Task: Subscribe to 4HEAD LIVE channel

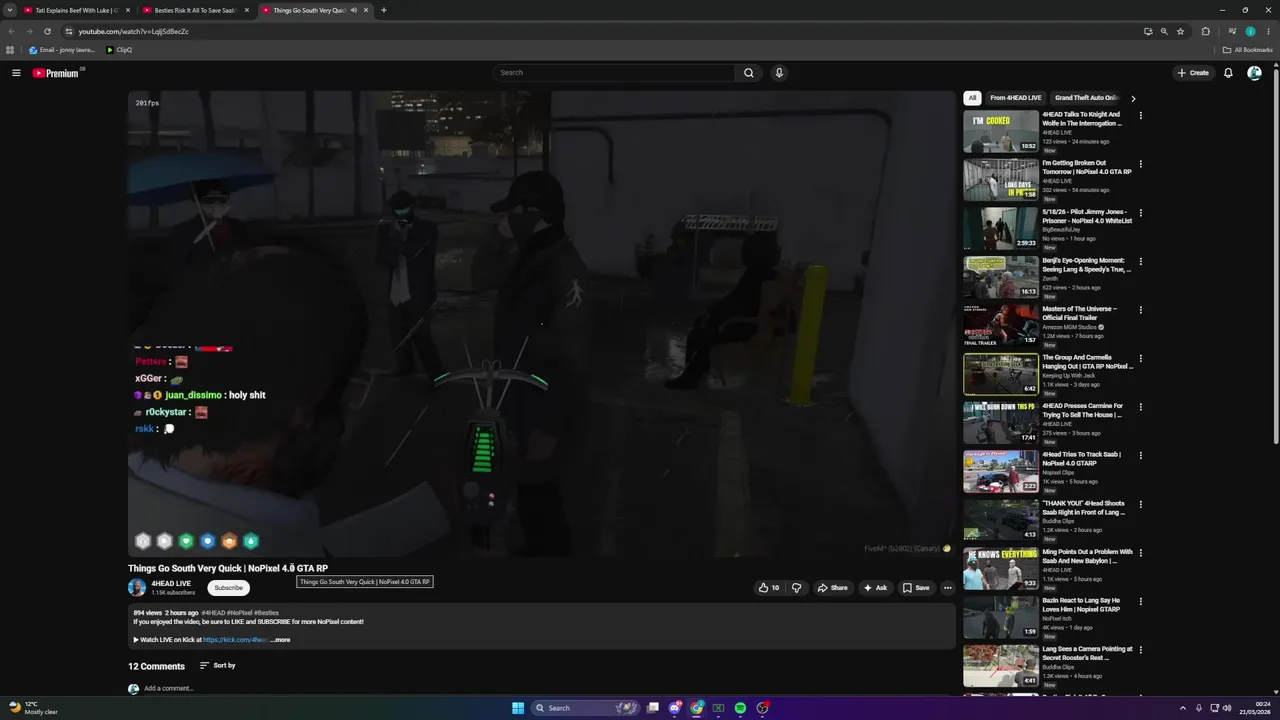Action: (228, 588)
